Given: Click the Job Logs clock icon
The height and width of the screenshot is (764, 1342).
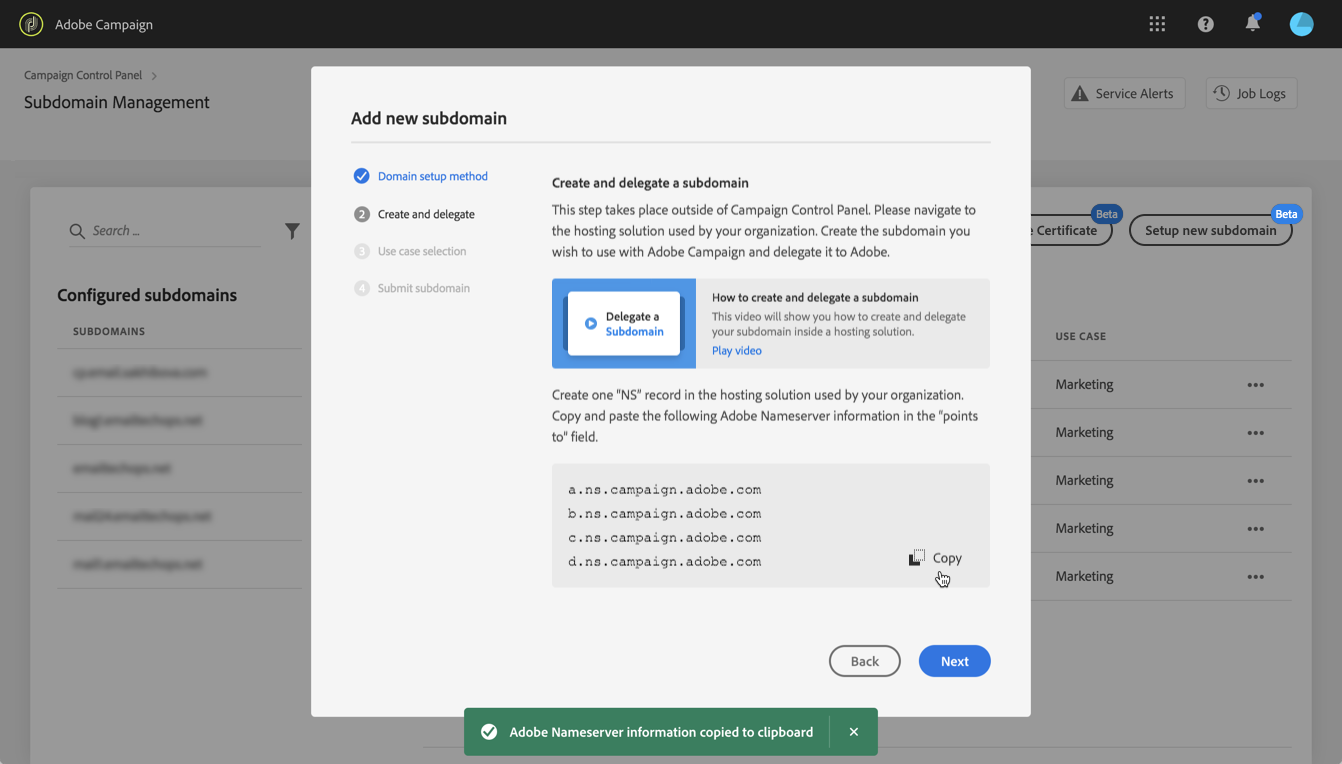Looking at the screenshot, I should coord(1222,93).
